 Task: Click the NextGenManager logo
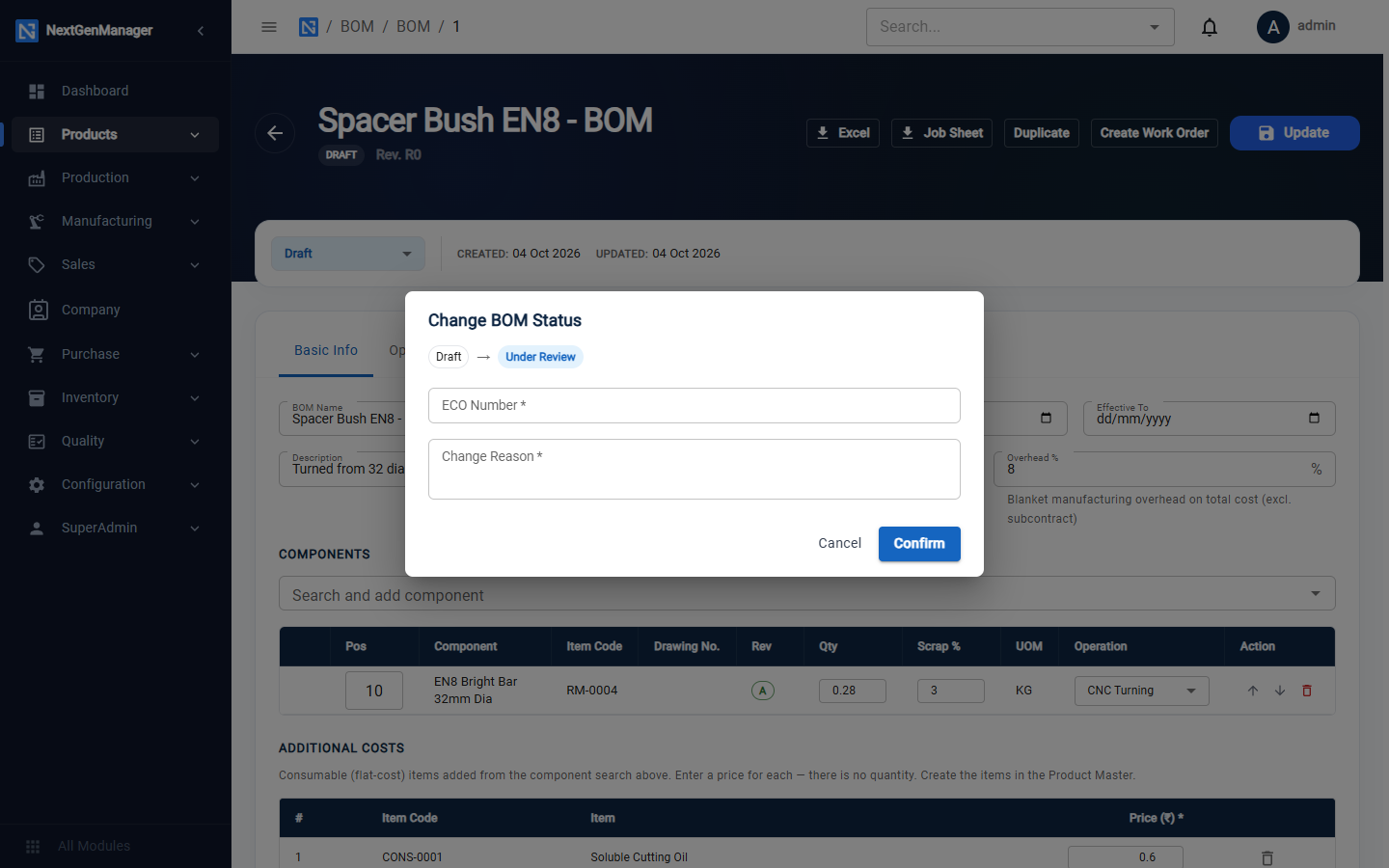coord(27,31)
